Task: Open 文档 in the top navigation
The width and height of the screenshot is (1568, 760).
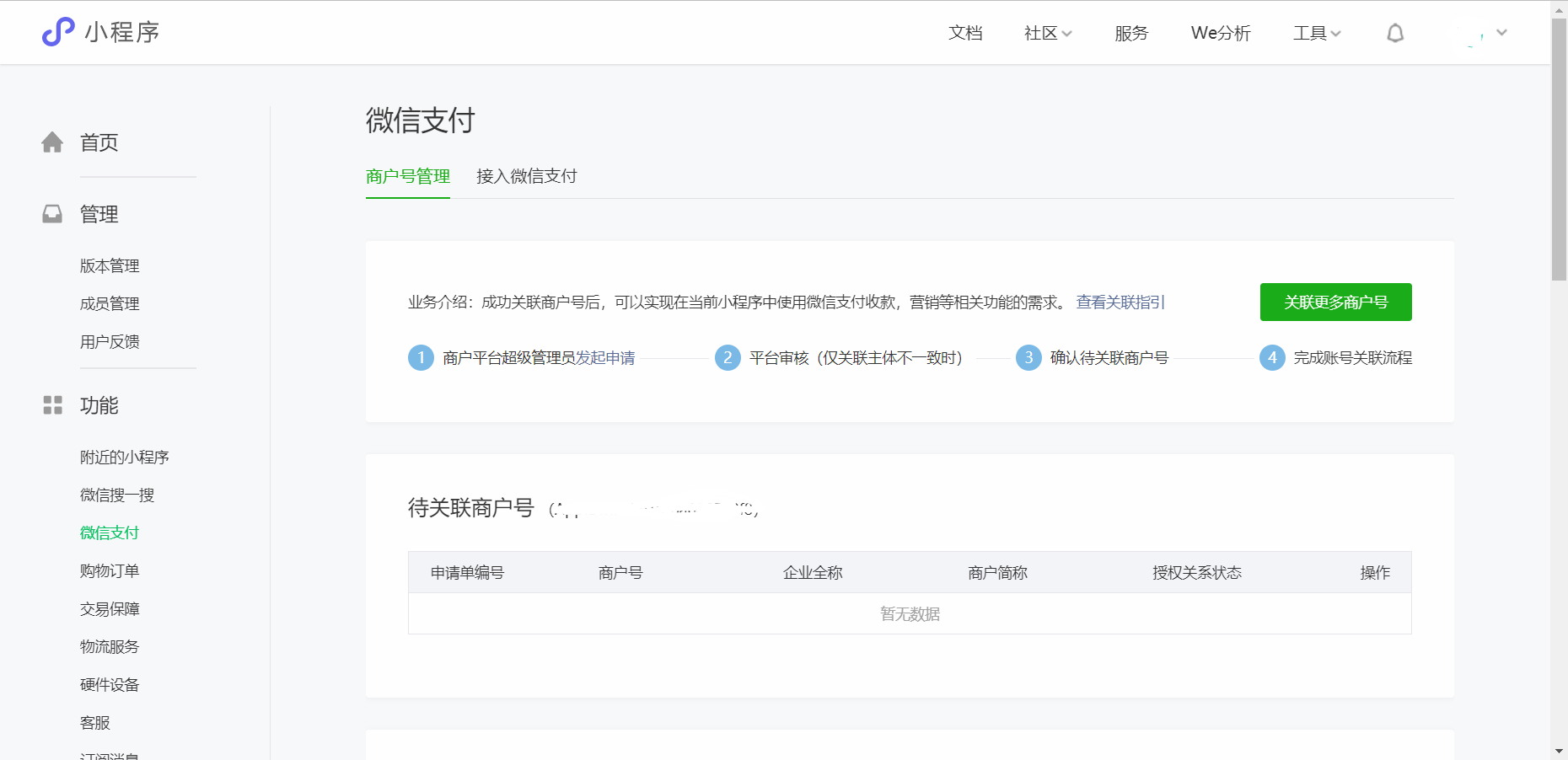Action: (x=965, y=33)
